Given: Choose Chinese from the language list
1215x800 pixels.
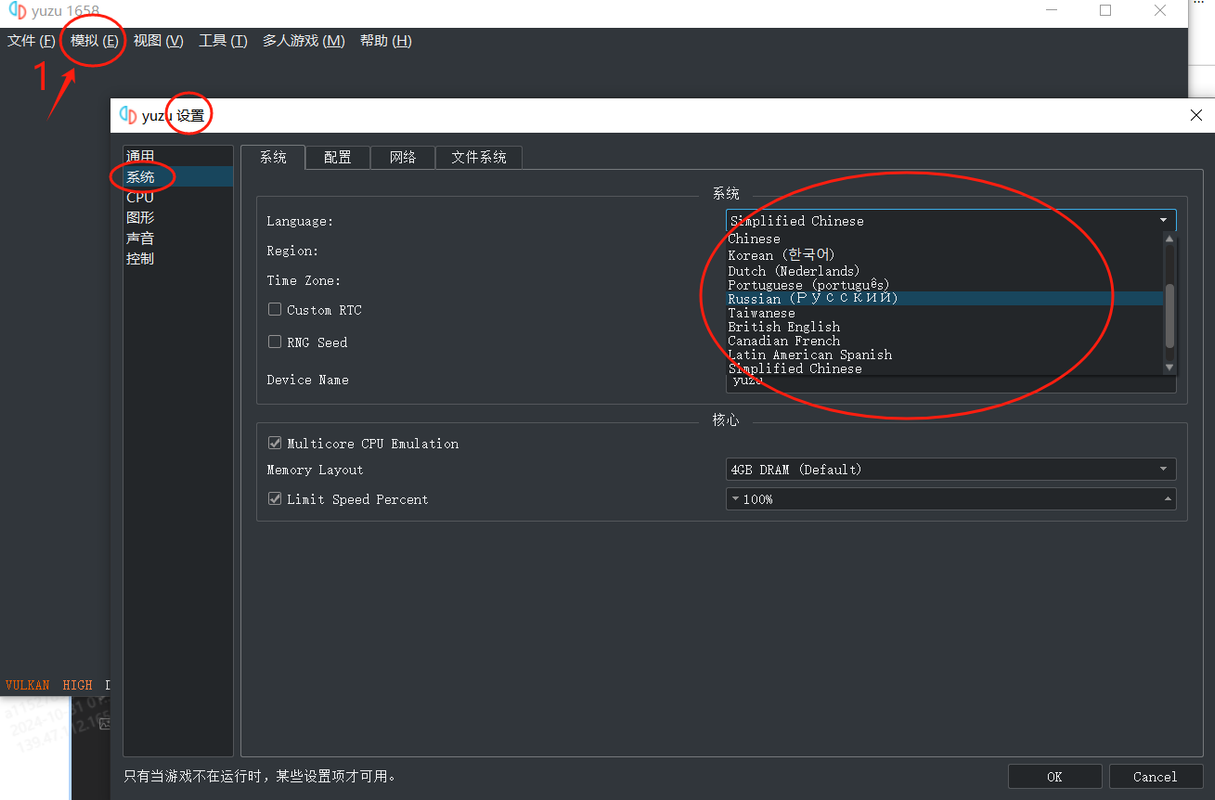Looking at the screenshot, I should 945,239.
